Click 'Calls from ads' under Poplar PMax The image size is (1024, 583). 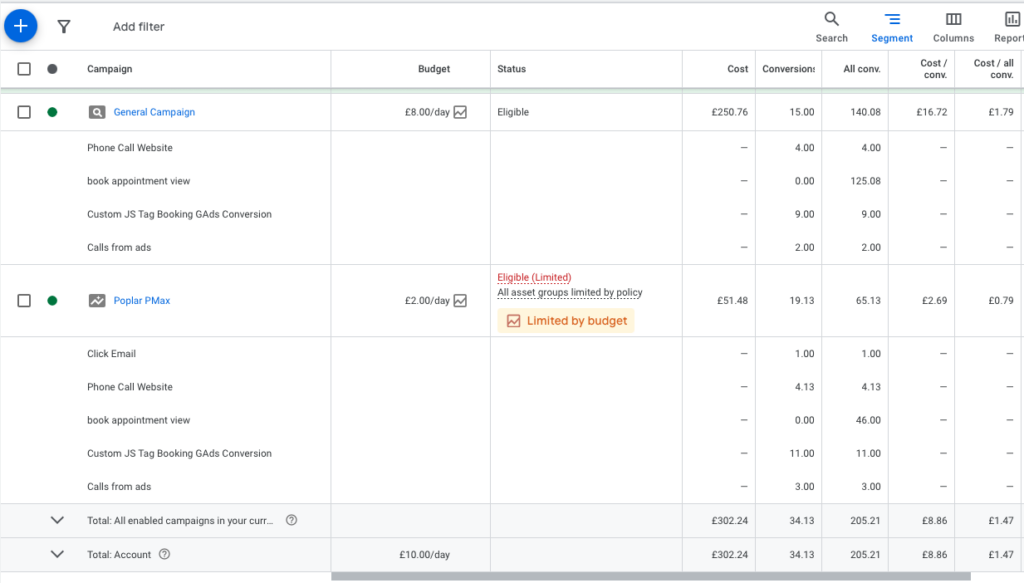tap(119, 487)
